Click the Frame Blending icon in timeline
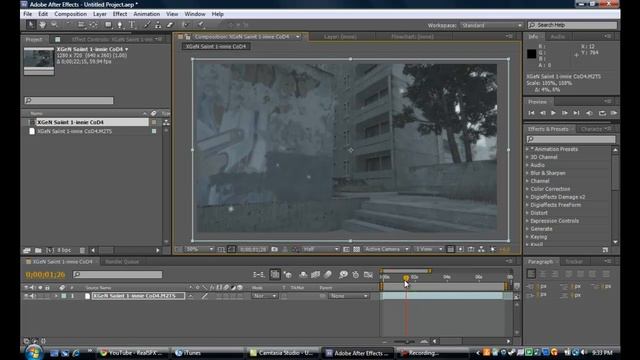The image size is (640, 360). [316, 275]
